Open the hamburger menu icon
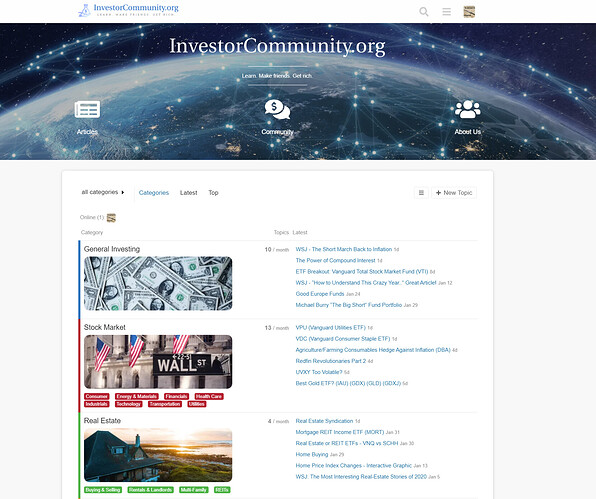 pyautogui.click(x=447, y=12)
